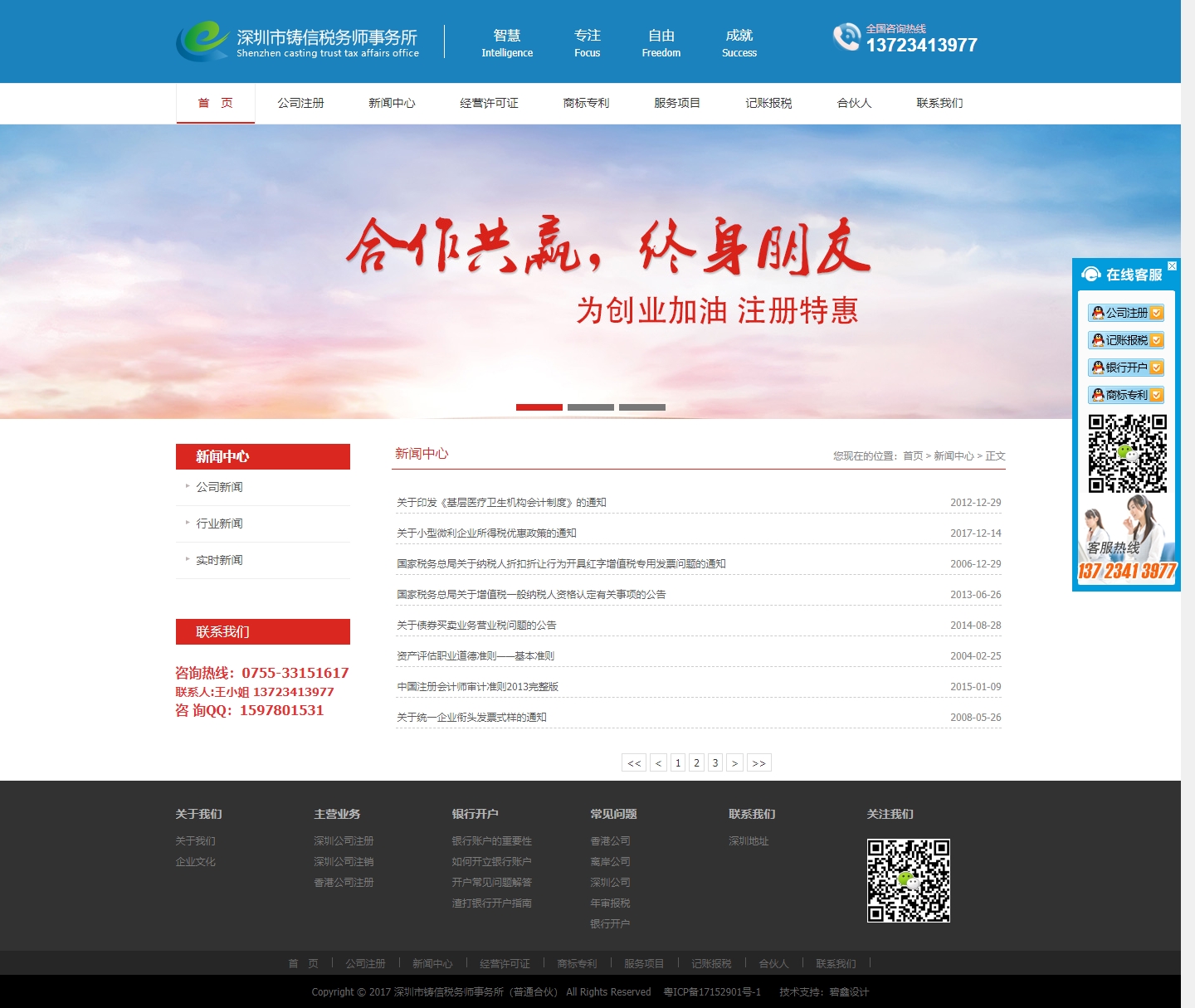Viewport: 1195px width, 1008px height.
Task: Expand 行业新闻 in the news sidebar
Action: coord(219,523)
